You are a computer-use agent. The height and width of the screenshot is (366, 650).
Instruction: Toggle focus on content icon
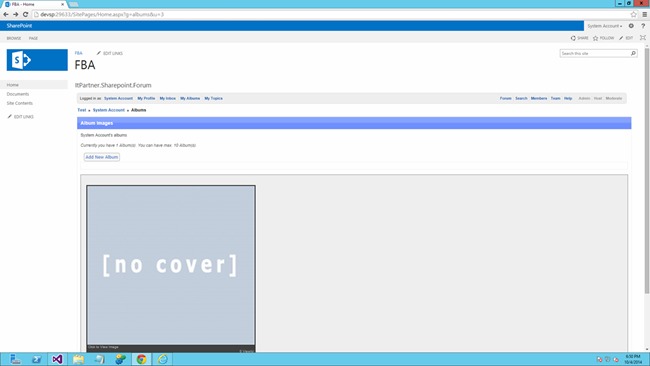(x=643, y=38)
